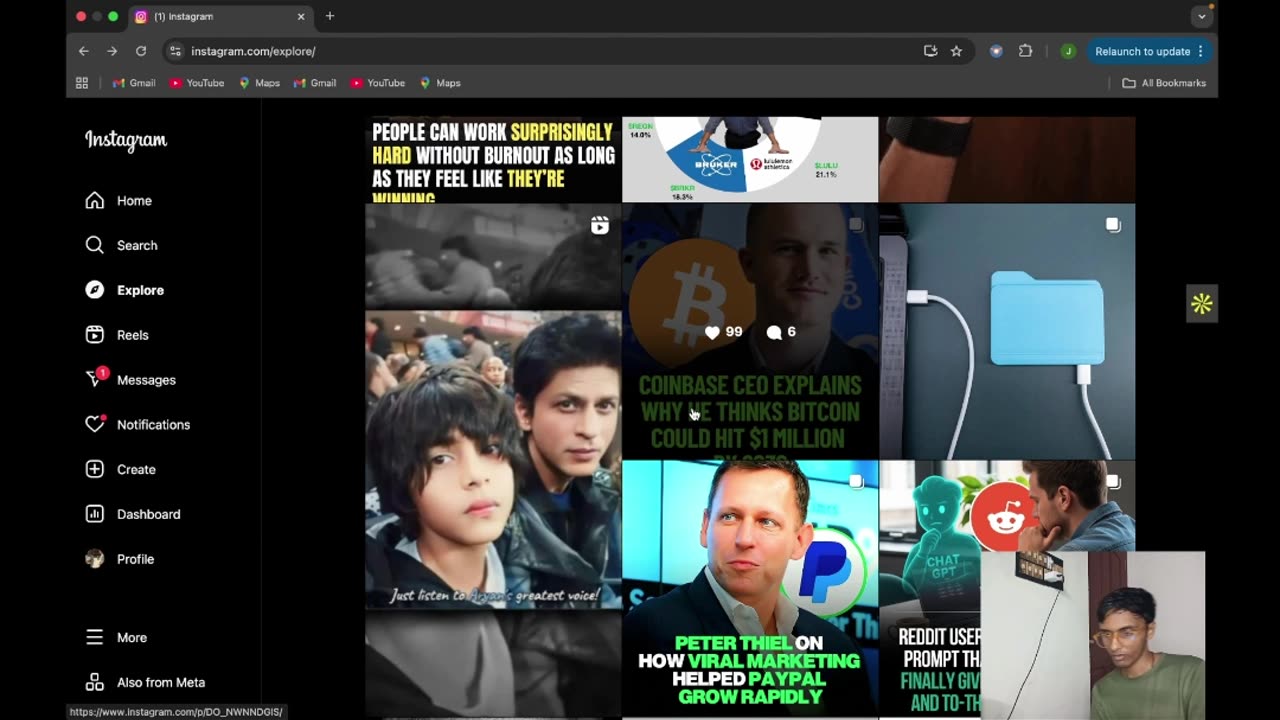Open second Maps bookmark

(440, 83)
